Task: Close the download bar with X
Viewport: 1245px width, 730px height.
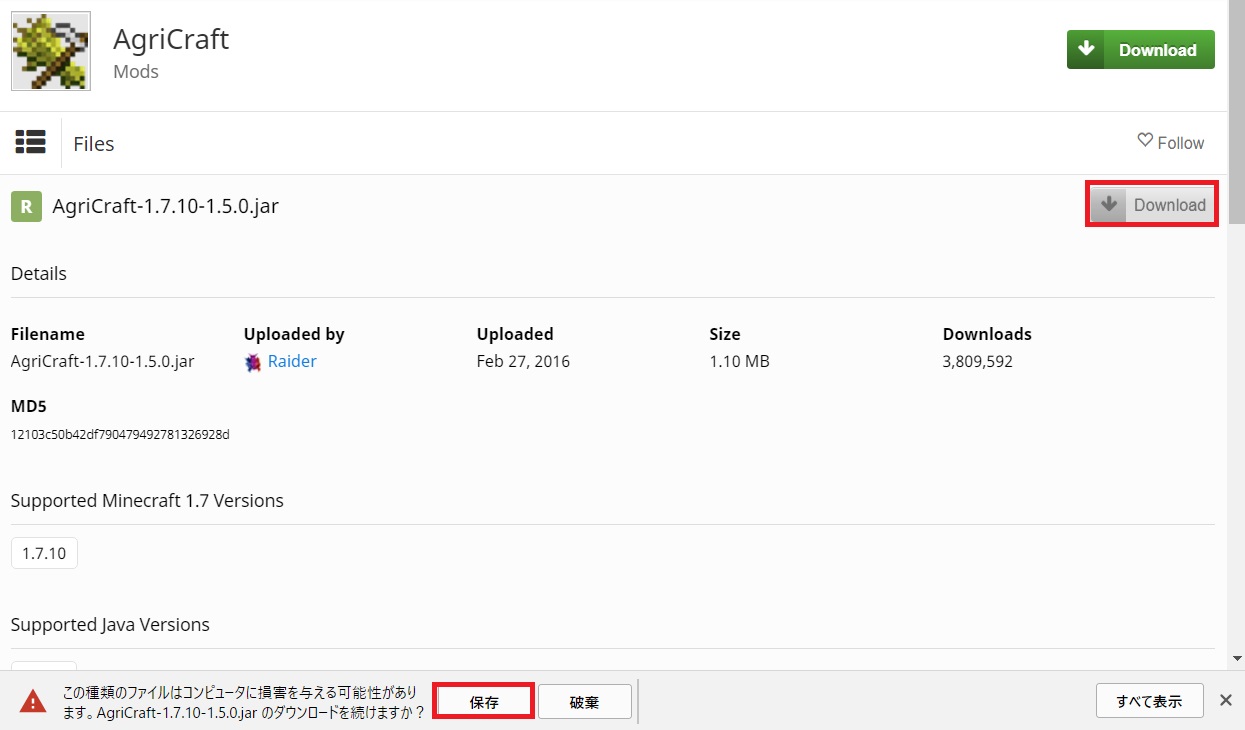Action: 1226,700
